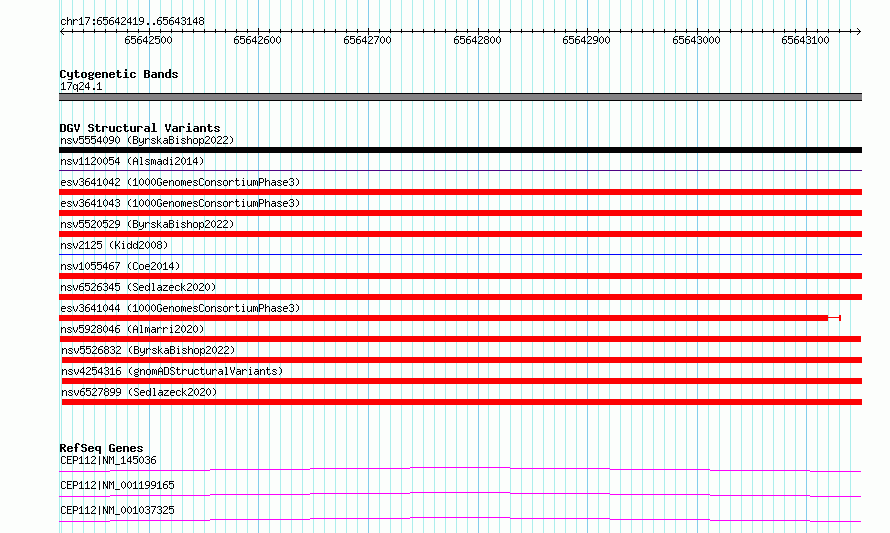Click the 65642600 ruler position label
Screen dimensions: 890x533
point(257,40)
